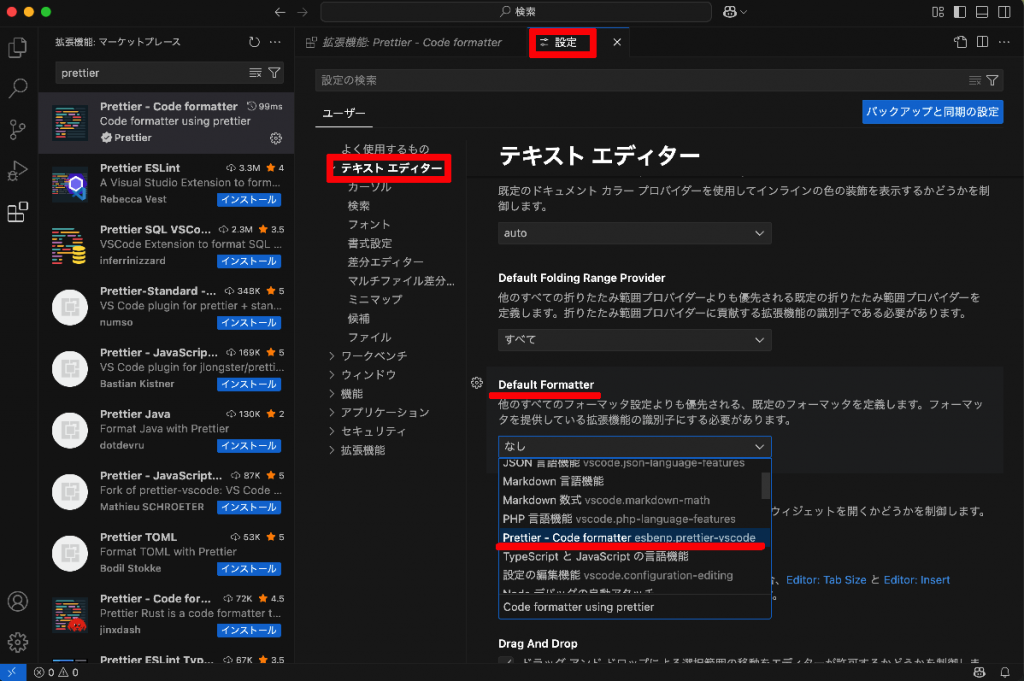Filter settings with the funnel icon

[x=993, y=80]
